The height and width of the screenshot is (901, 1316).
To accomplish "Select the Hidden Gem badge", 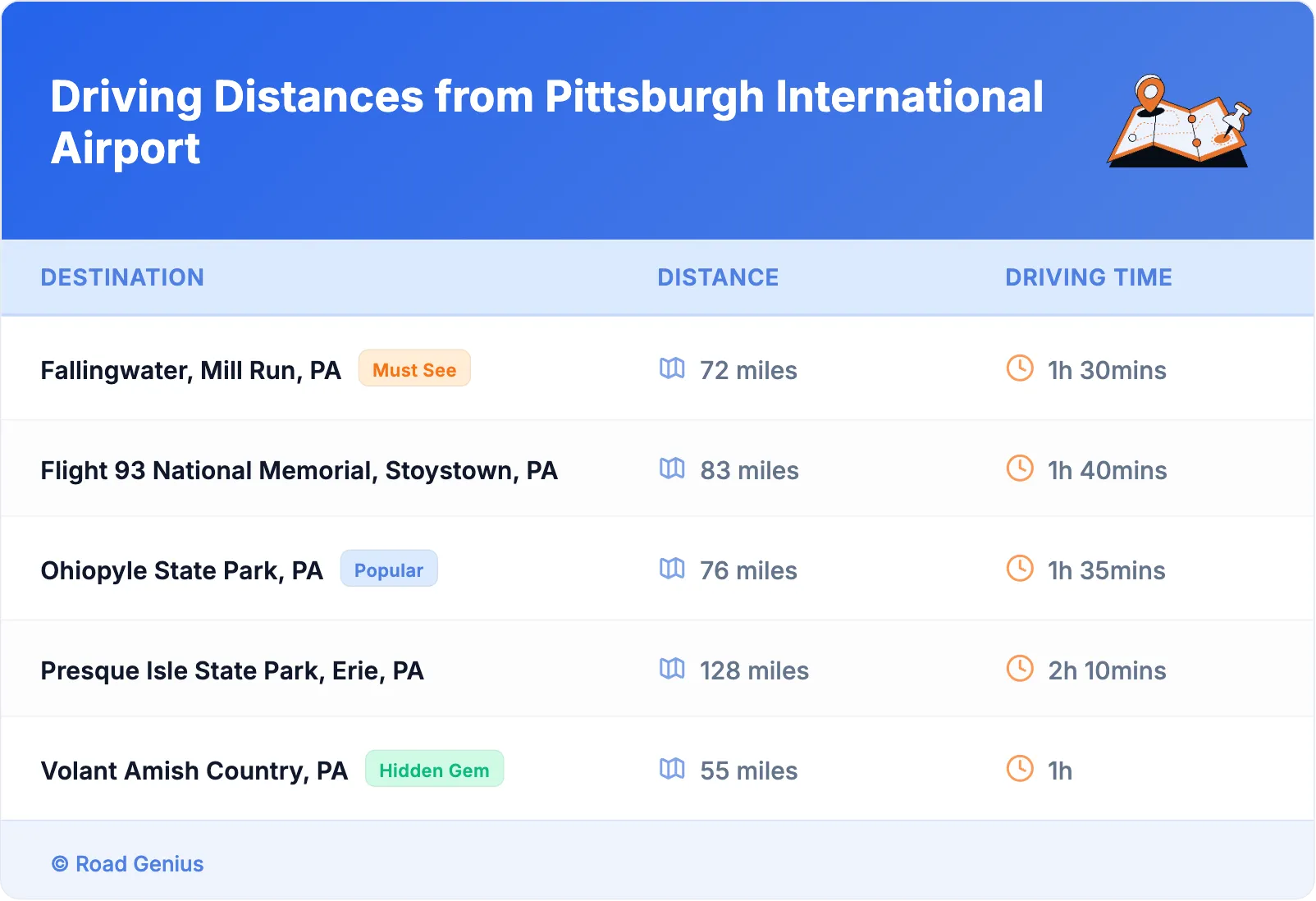I will pos(434,769).
